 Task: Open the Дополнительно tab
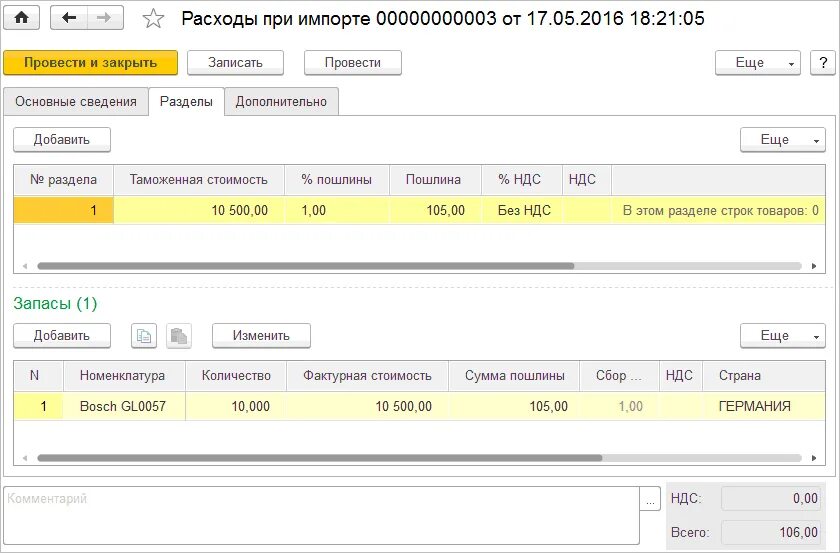click(x=281, y=102)
